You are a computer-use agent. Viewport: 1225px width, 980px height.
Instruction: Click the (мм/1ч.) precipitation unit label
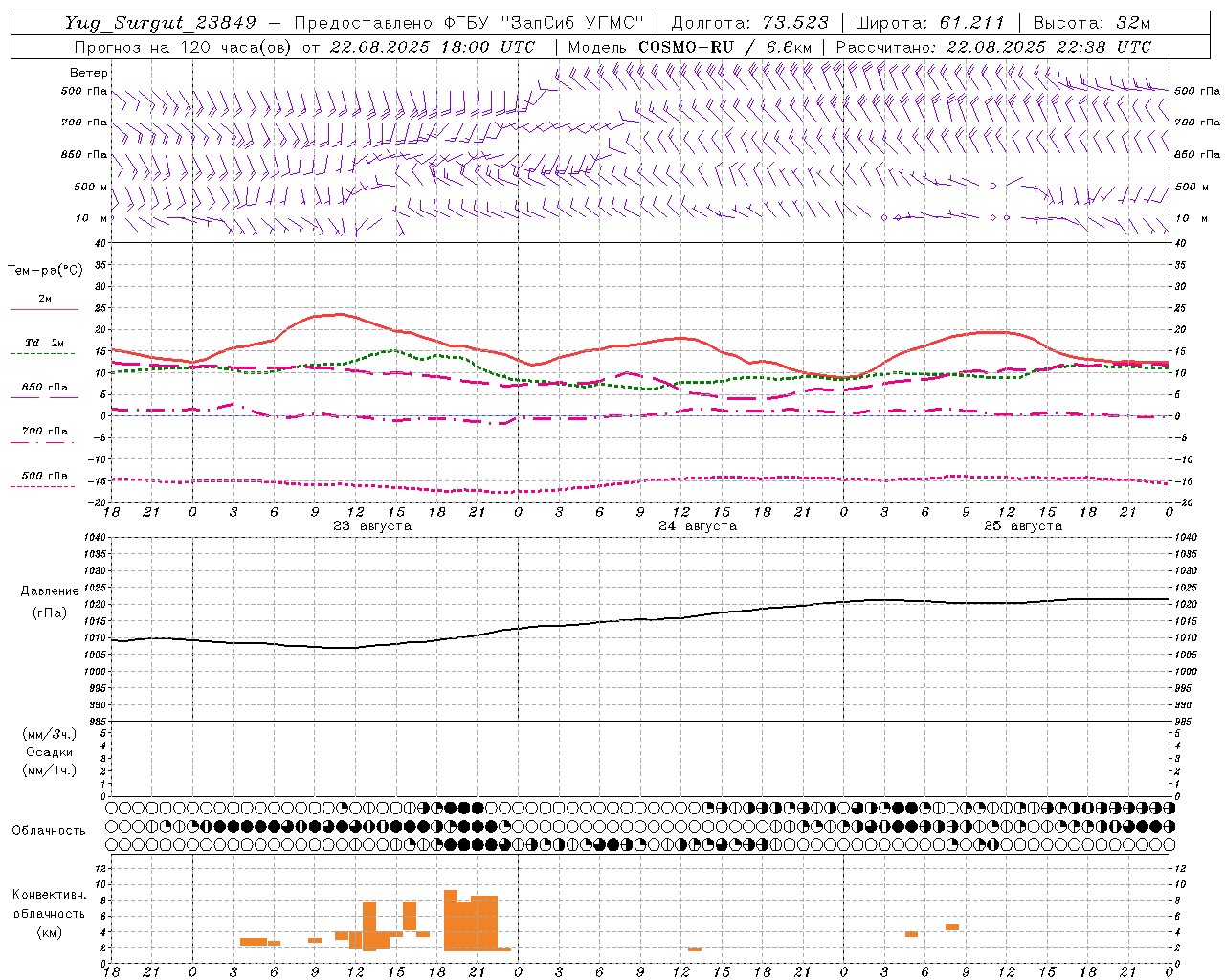click(50, 770)
